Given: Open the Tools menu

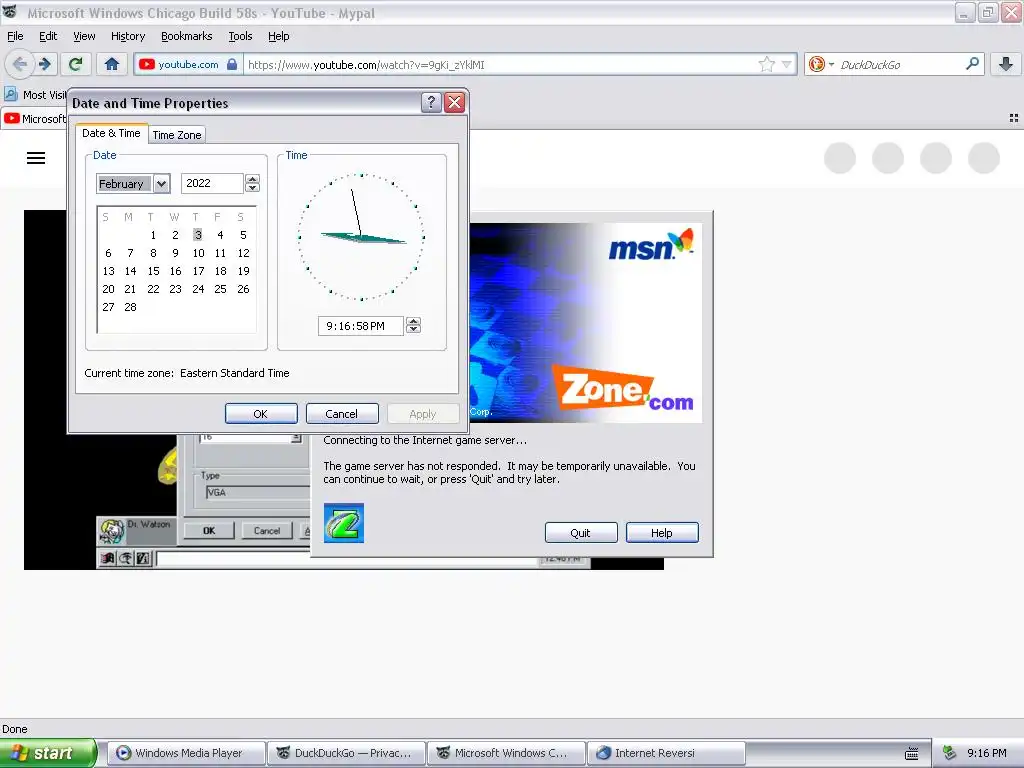Looking at the screenshot, I should click(240, 36).
